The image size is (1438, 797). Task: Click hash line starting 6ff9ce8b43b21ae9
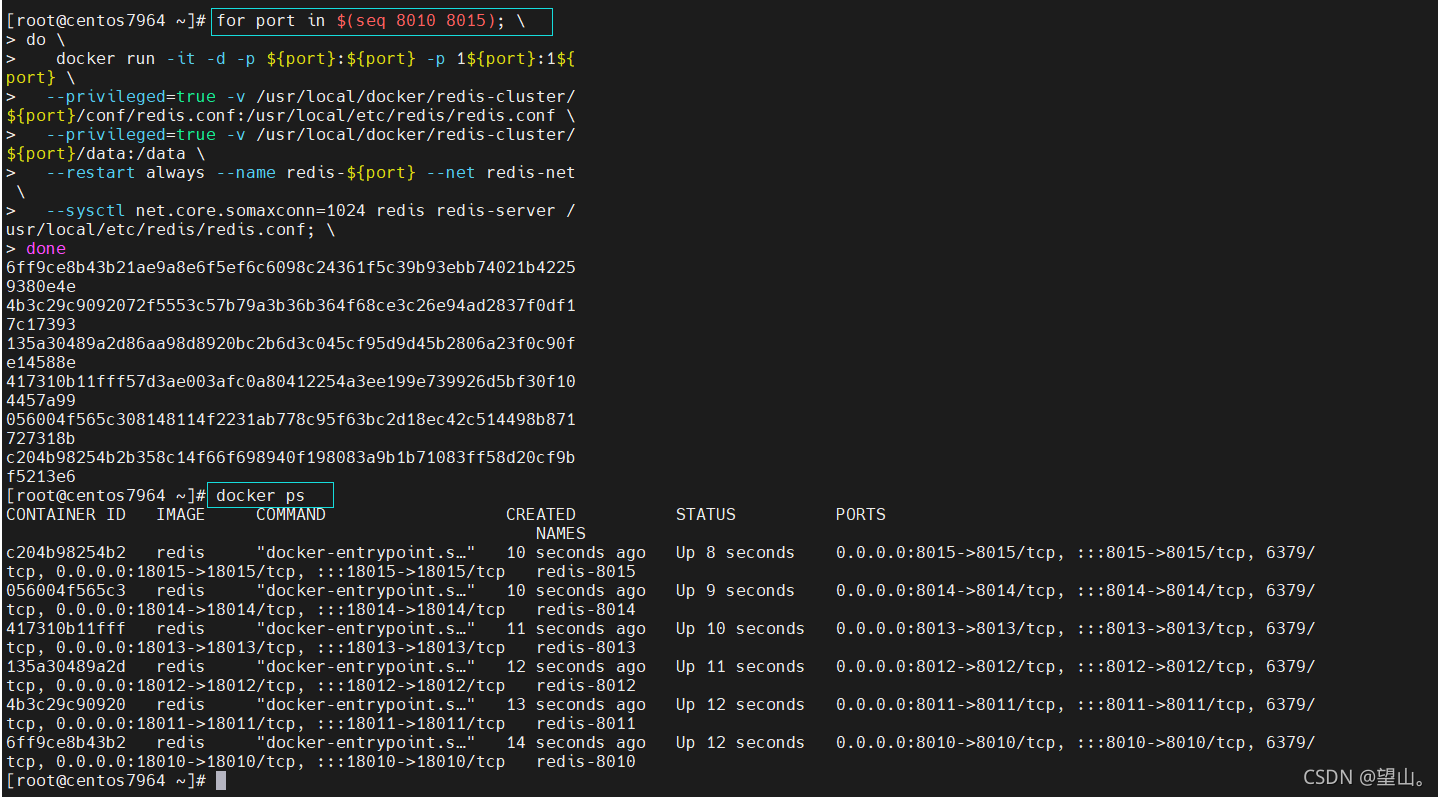(x=291, y=268)
